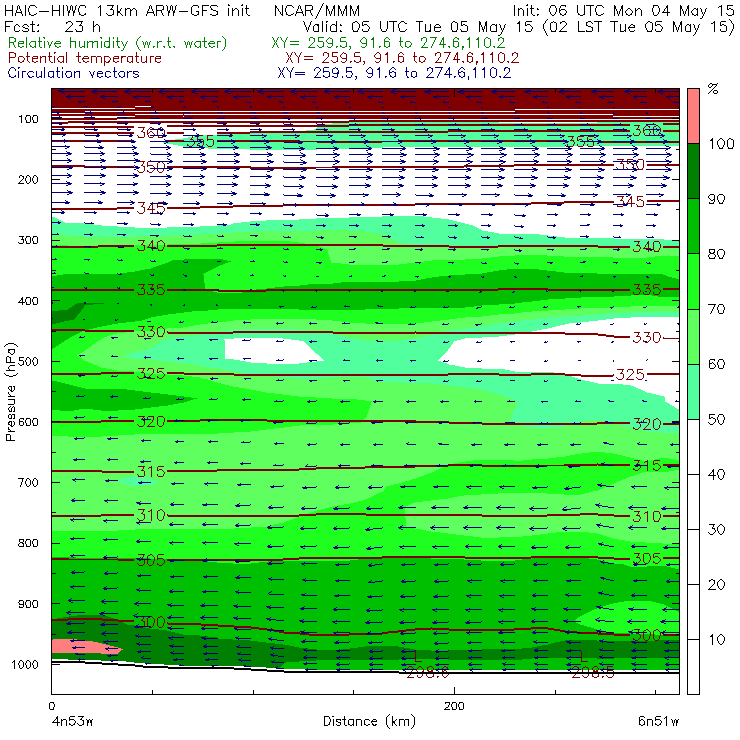Select the darkest green 90–100% colorbar segment
740x740 pixels.
click(693, 171)
